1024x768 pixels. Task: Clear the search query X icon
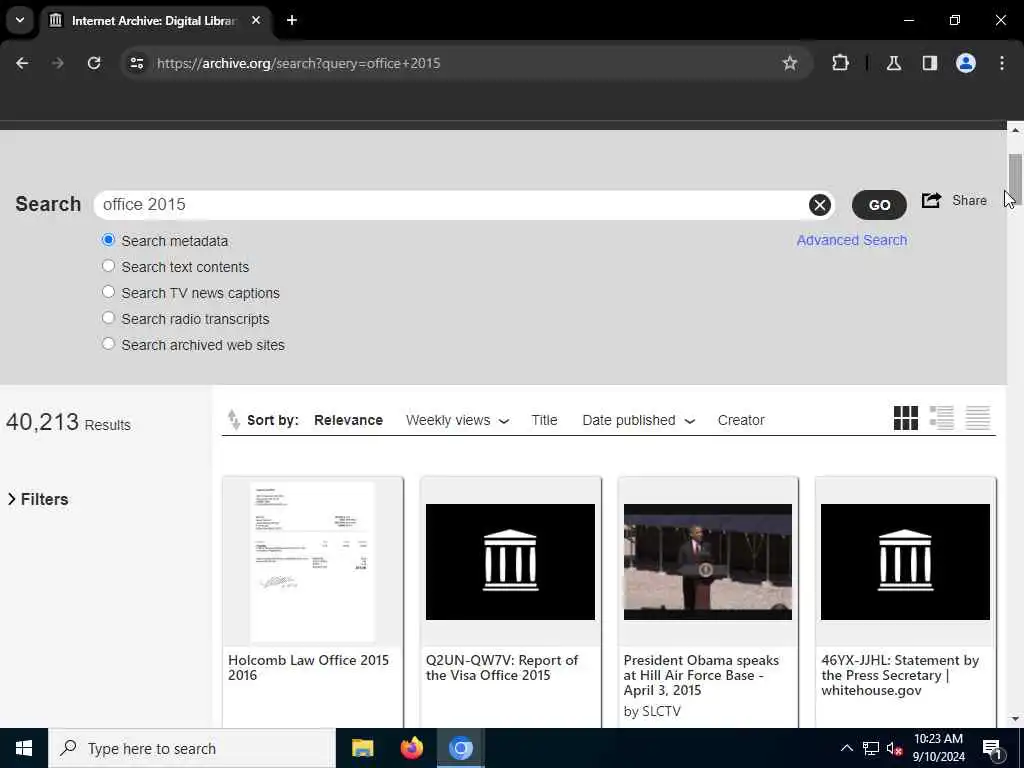point(820,205)
